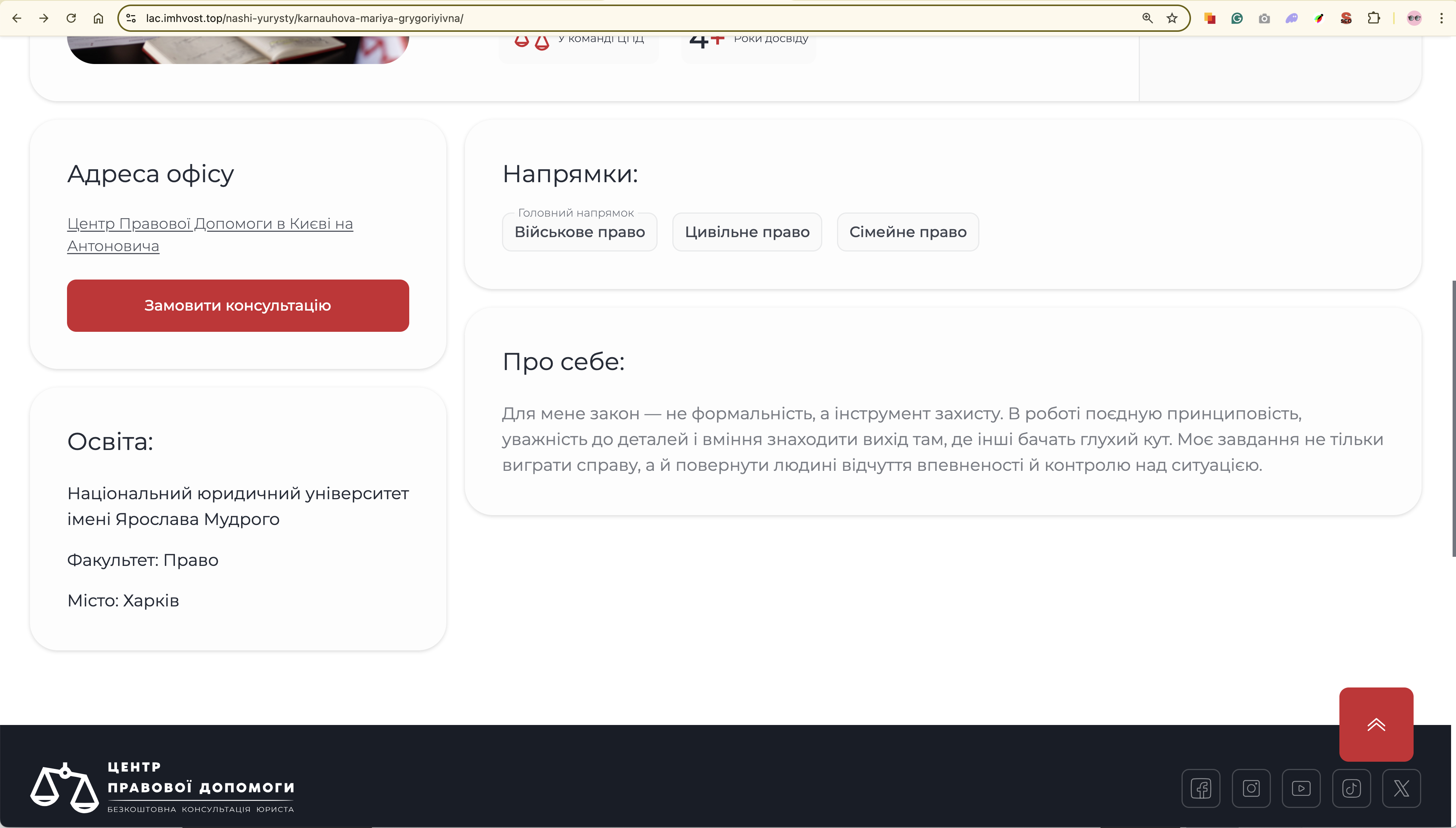
Task: Select the Військове право tag
Action: pos(579,232)
